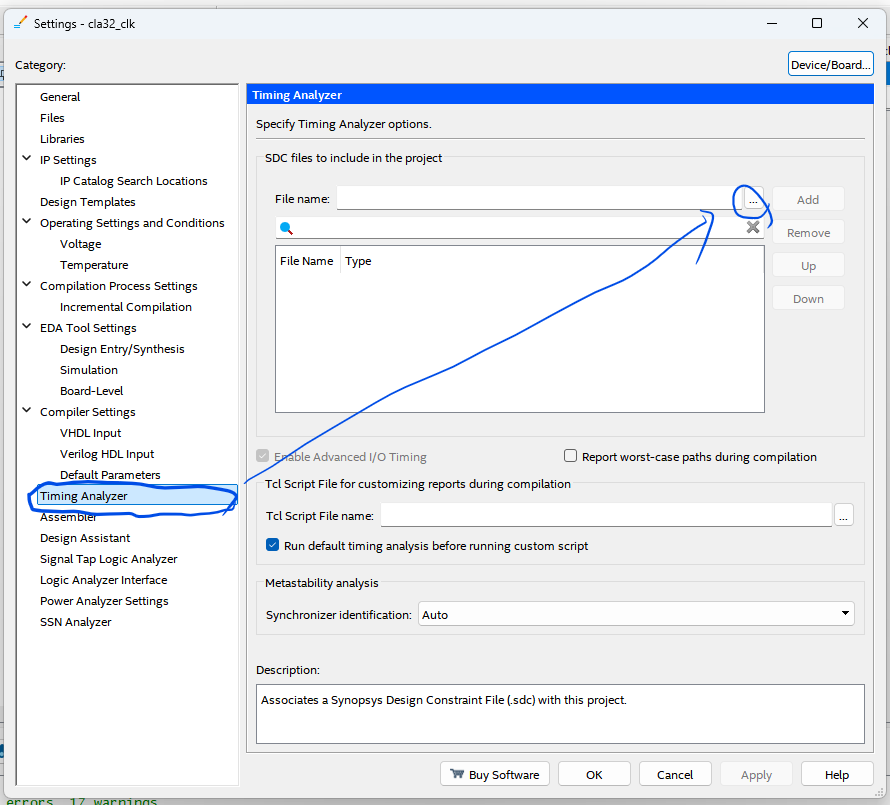Collapse the EDA Tool Settings category
Image resolution: width=890 pixels, height=805 pixels.
27,327
